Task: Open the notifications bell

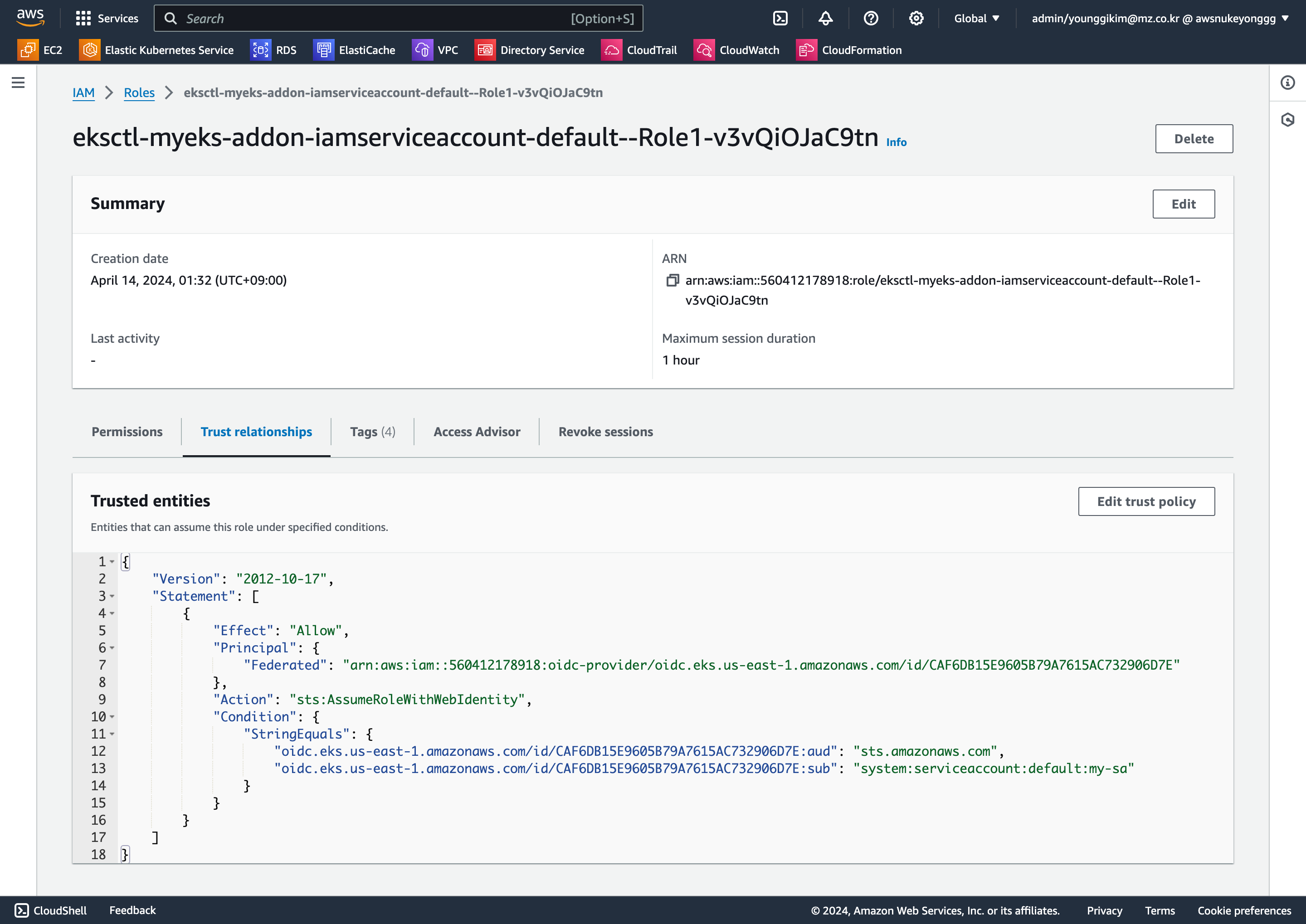Action: [825, 18]
